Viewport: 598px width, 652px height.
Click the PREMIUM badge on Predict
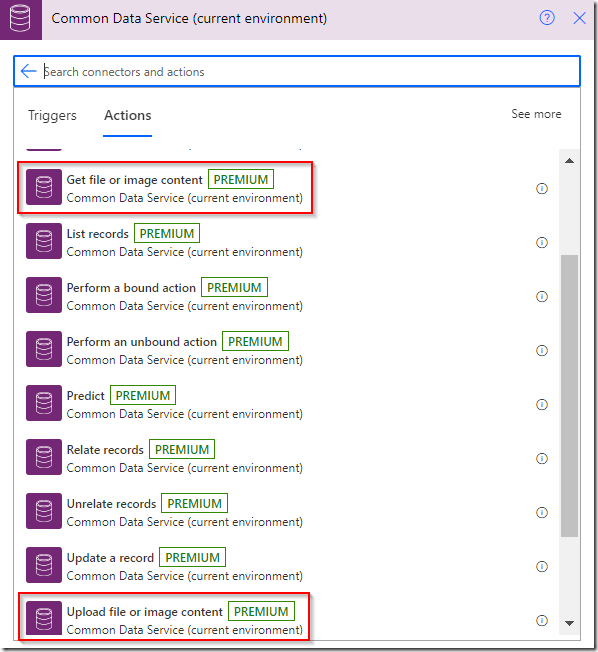pos(143,395)
